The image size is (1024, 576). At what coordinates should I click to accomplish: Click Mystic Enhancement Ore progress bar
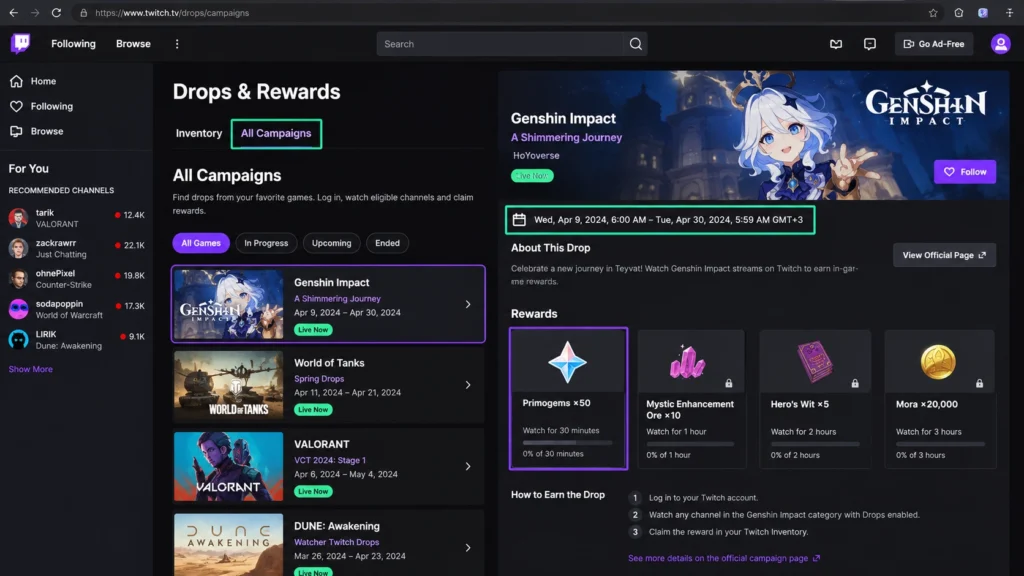[x=690, y=444]
